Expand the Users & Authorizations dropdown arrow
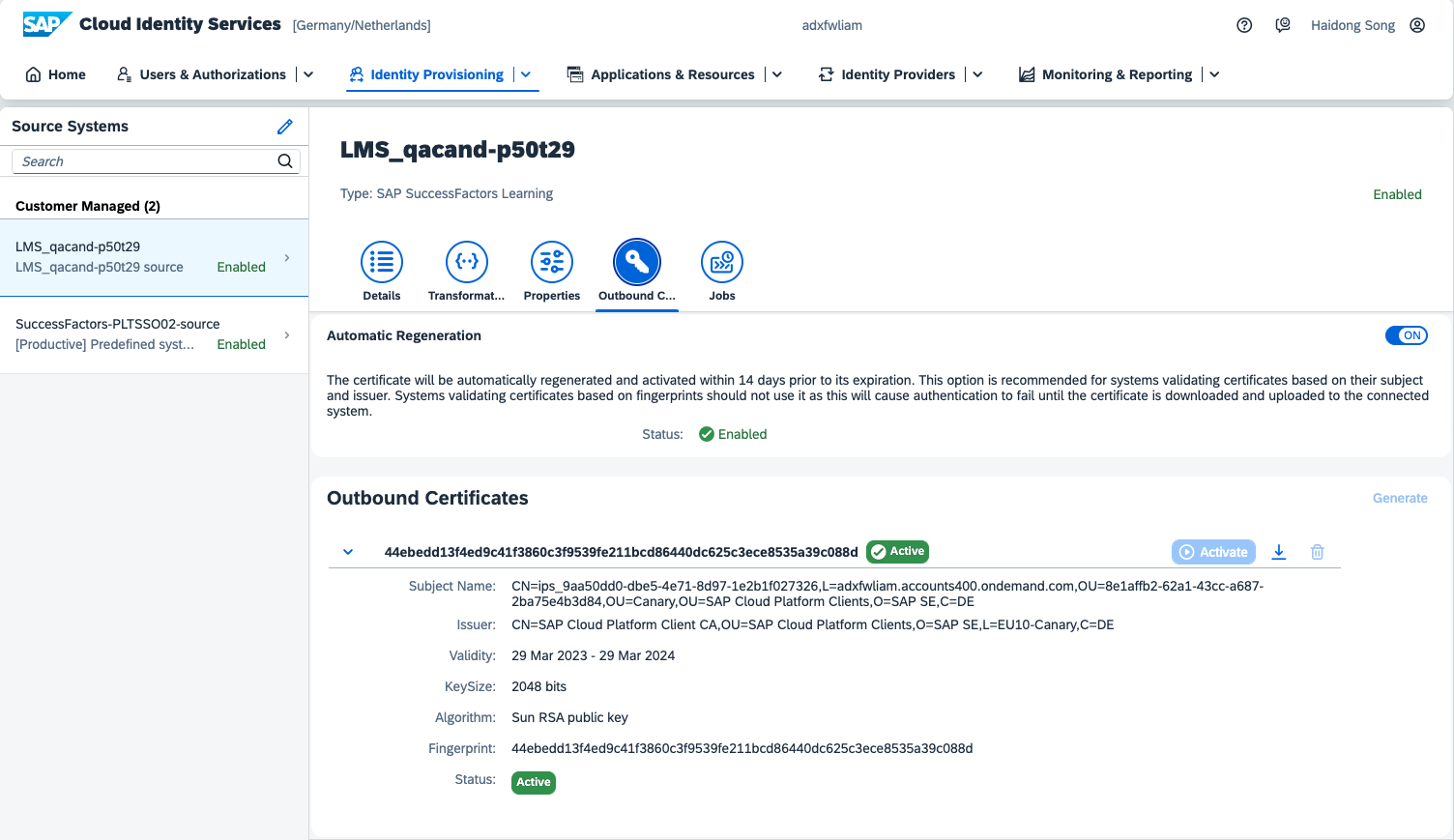Image resolution: width=1454 pixels, height=840 pixels. coord(308,74)
